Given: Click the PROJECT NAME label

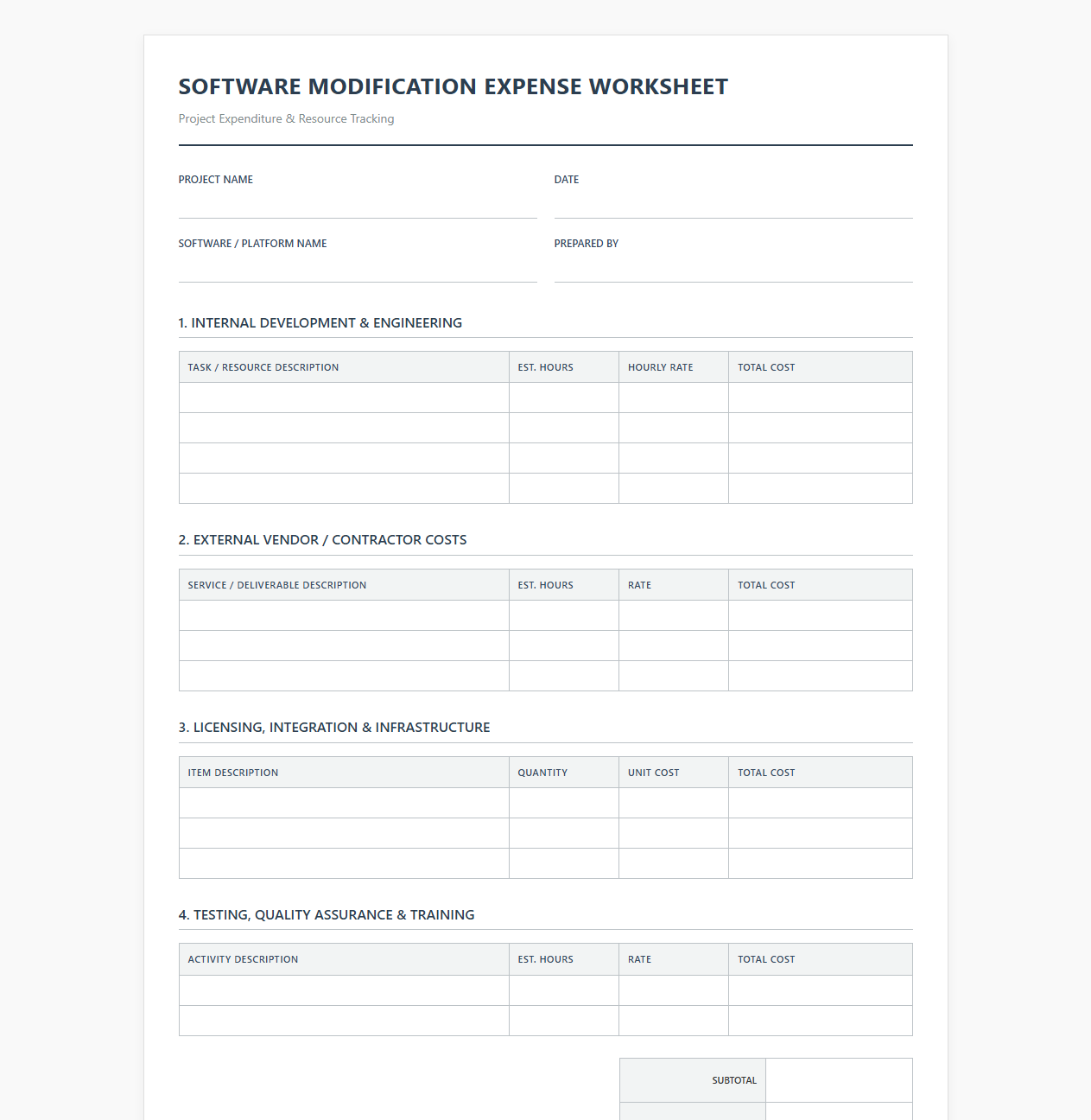Looking at the screenshot, I should click(x=216, y=180).
